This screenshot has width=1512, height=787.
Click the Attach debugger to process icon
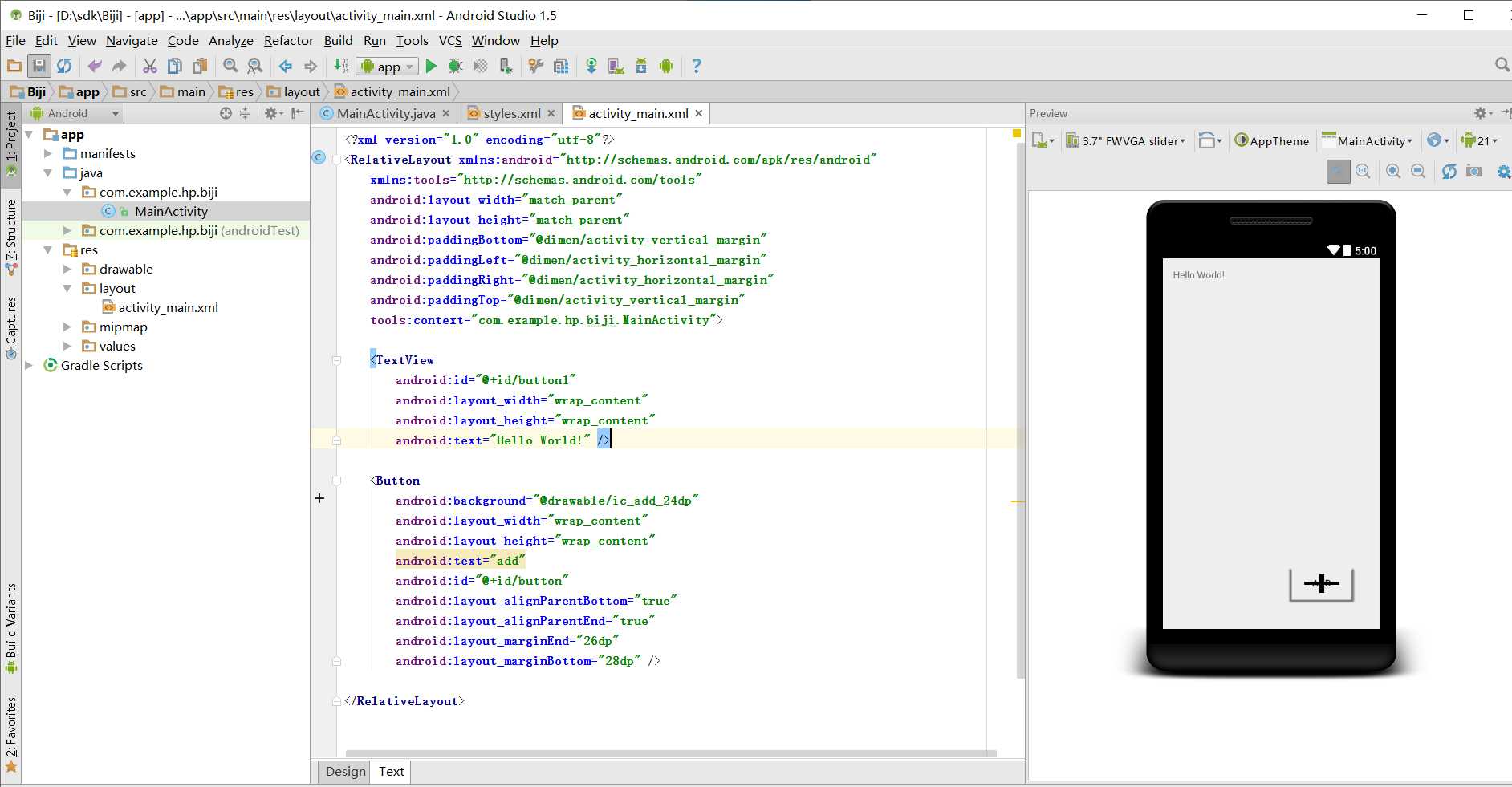click(x=506, y=66)
